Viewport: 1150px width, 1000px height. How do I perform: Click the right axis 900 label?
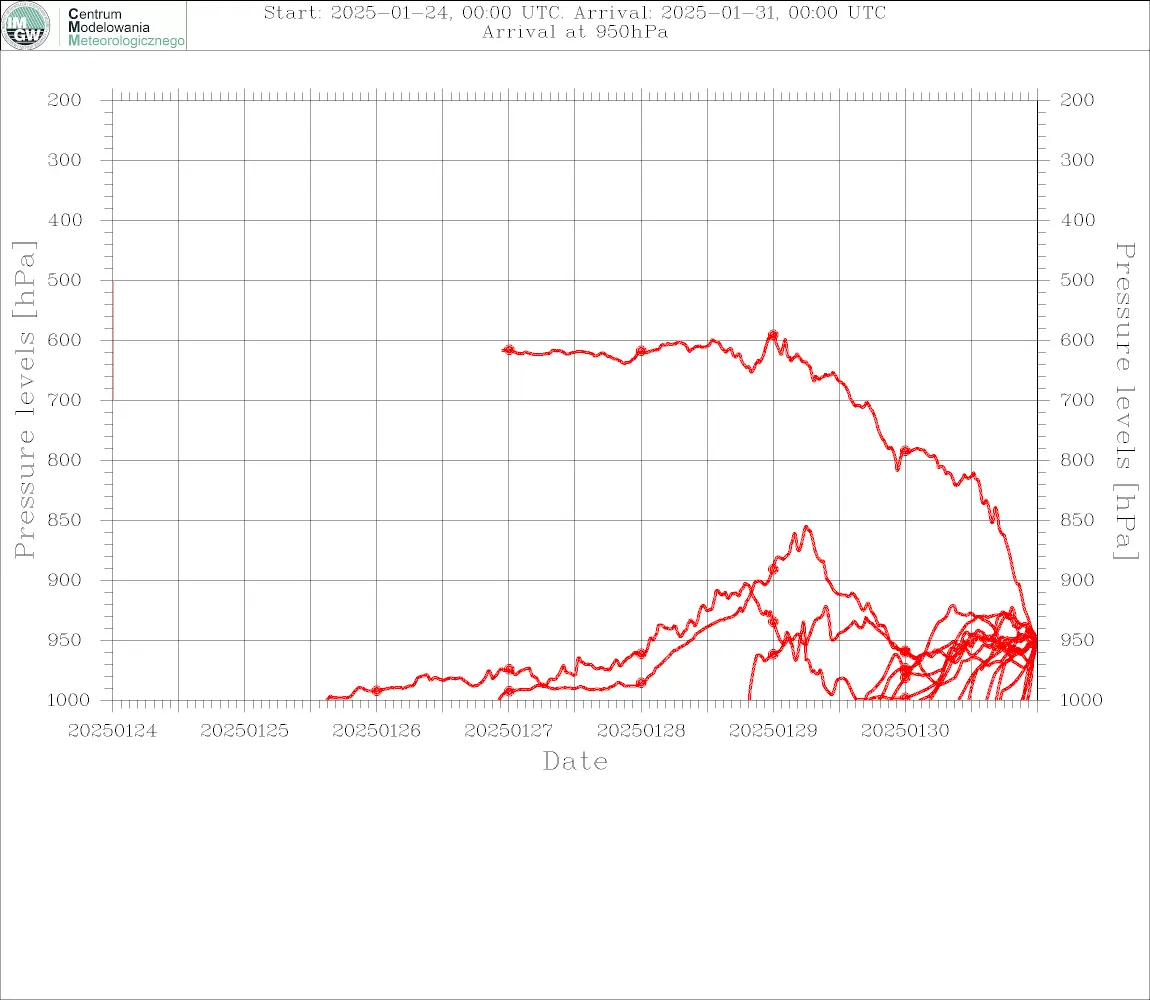(x=1077, y=580)
